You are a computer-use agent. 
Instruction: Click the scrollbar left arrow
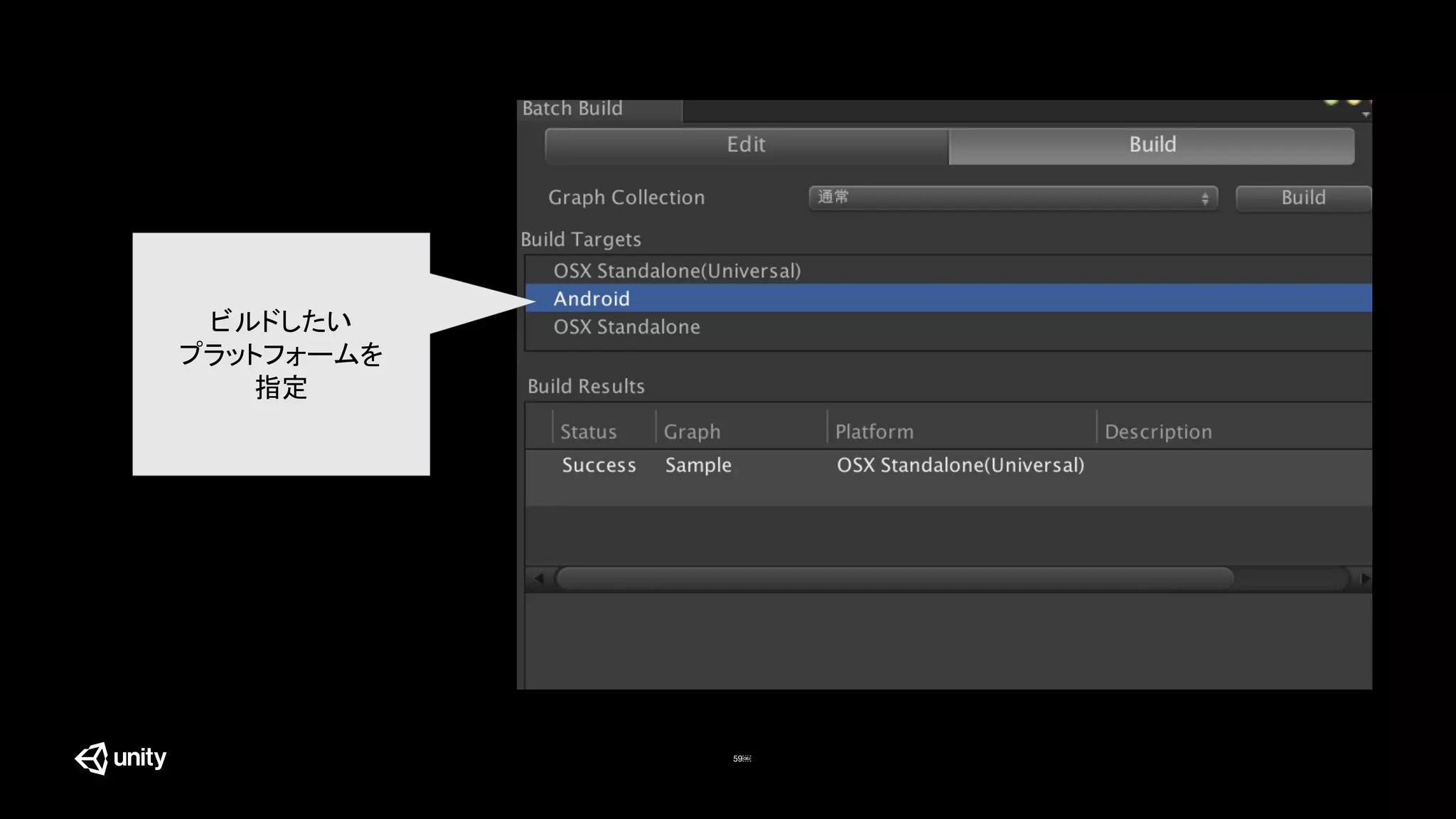(539, 578)
